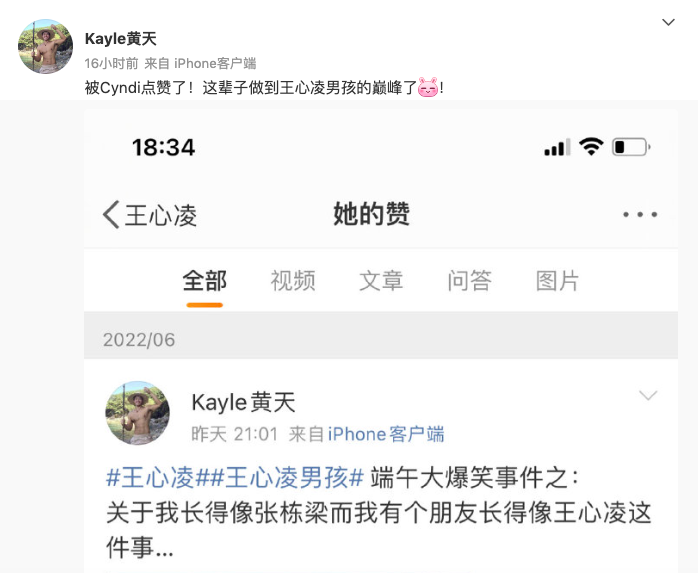698x573 pixels.
Task: Expand the post options chevron at top right
Action: [668, 22]
